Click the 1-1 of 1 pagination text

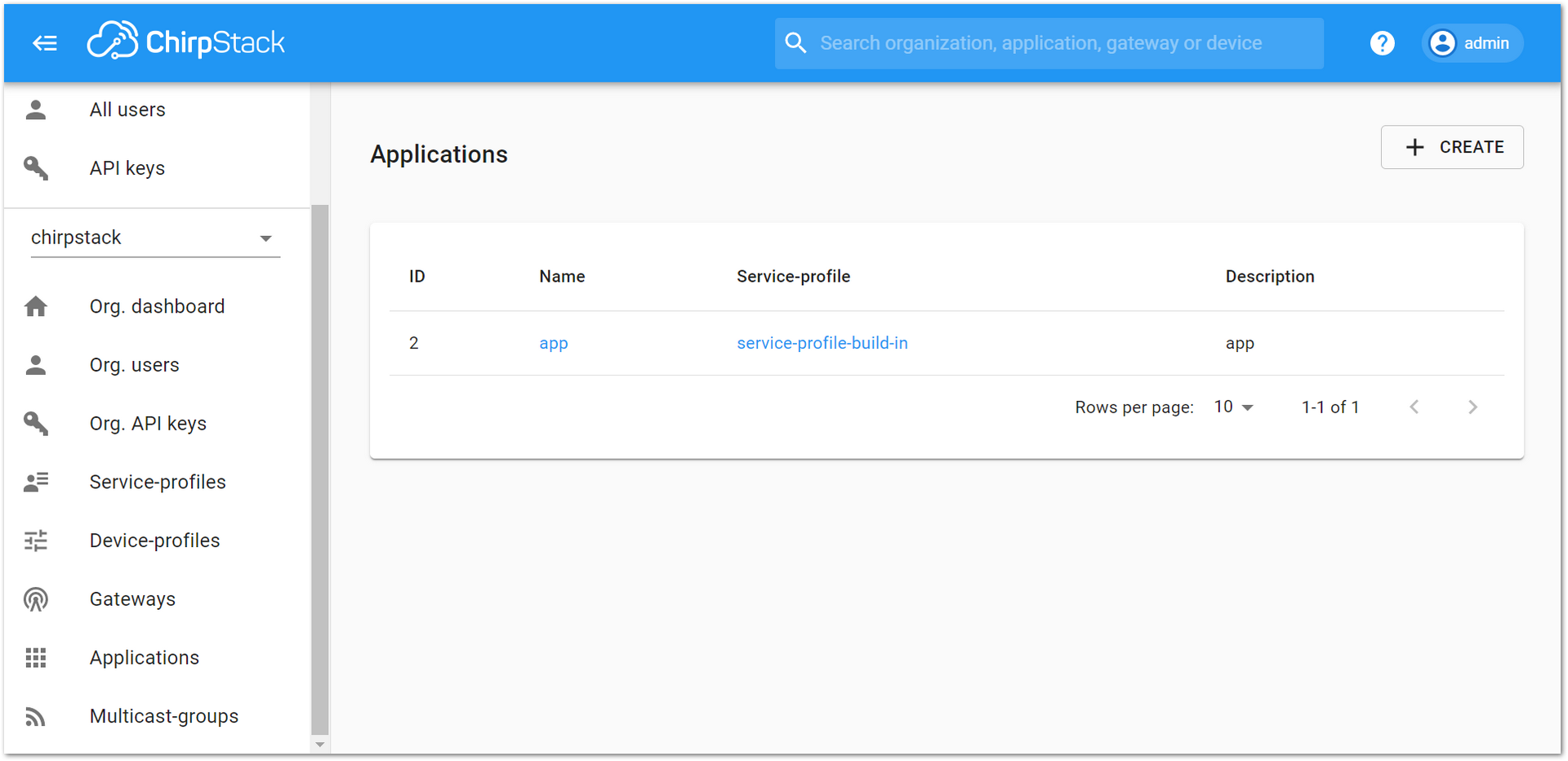(1330, 407)
